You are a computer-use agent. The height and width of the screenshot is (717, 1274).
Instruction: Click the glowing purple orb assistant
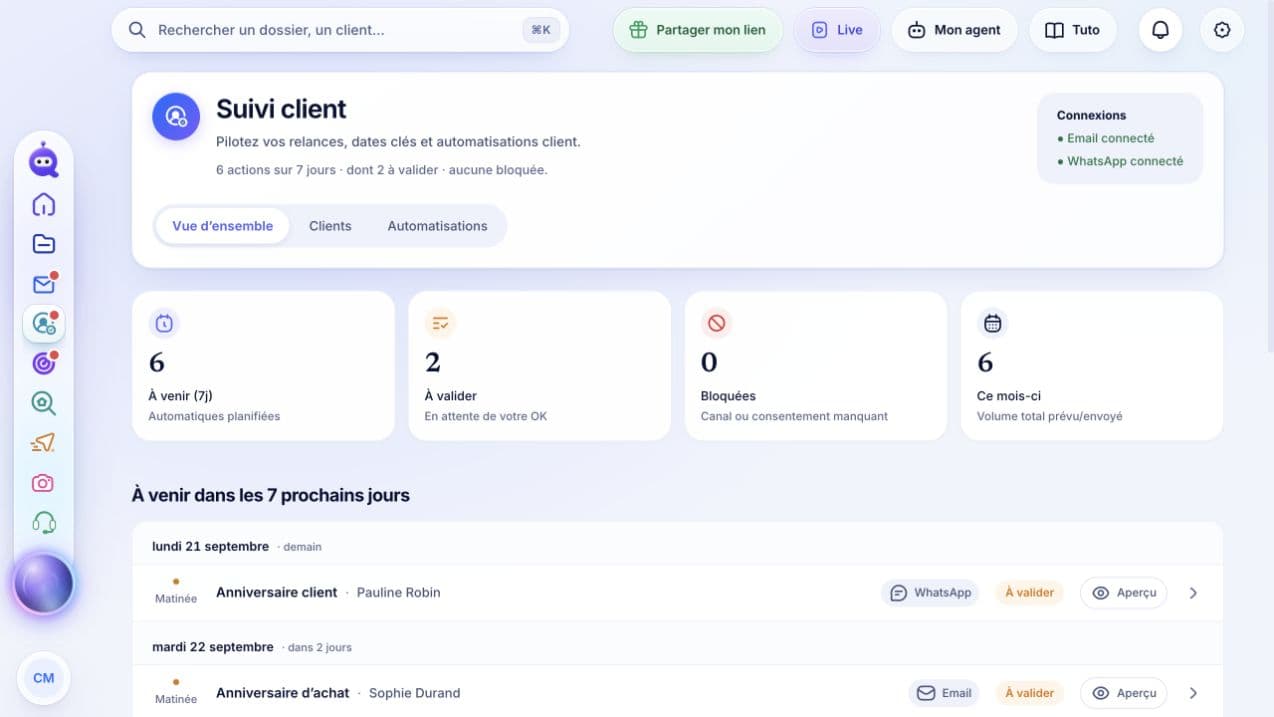click(x=43, y=584)
